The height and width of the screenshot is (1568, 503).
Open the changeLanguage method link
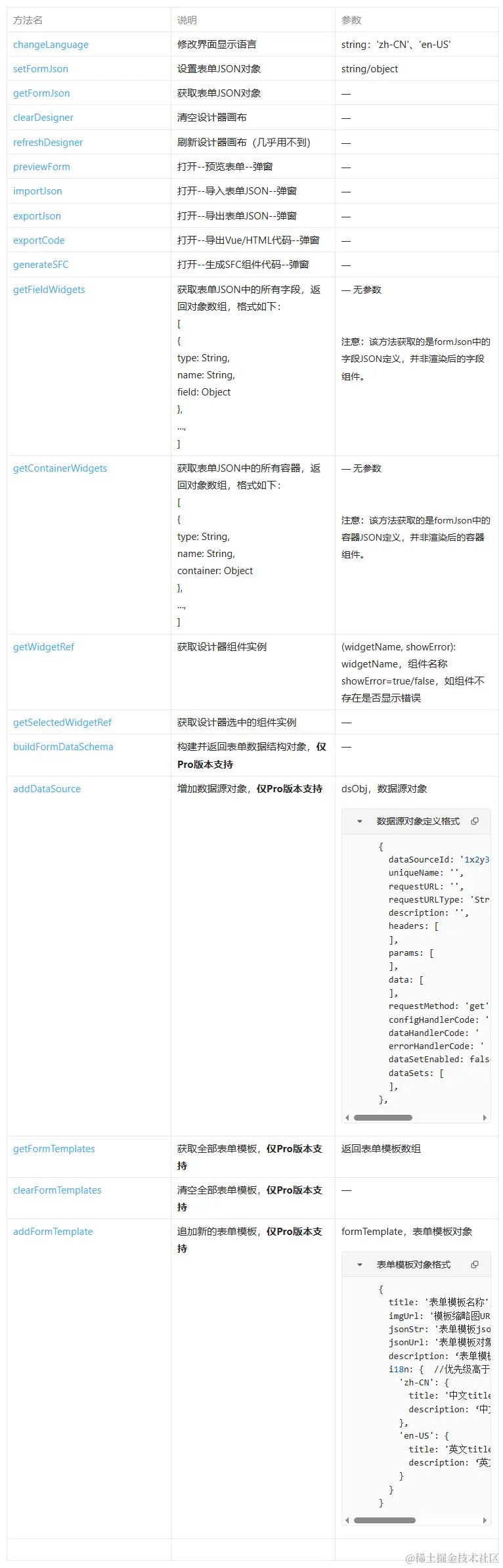click(x=51, y=45)
